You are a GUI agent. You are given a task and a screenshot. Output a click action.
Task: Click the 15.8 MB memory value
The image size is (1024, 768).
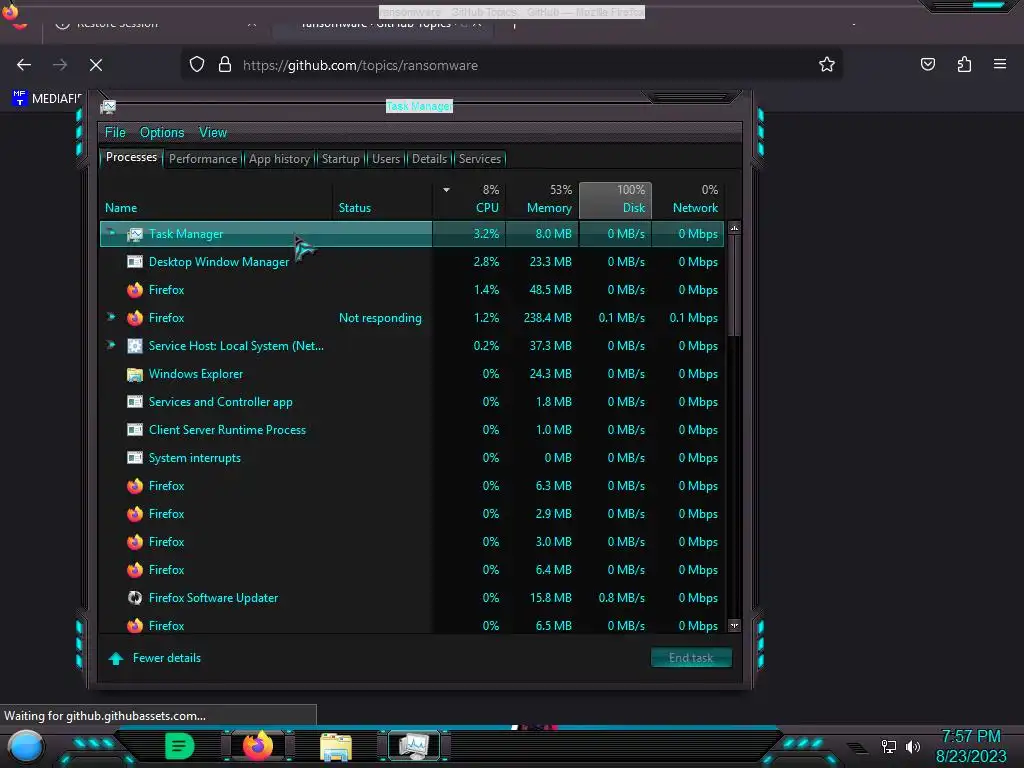pos(551,598)
